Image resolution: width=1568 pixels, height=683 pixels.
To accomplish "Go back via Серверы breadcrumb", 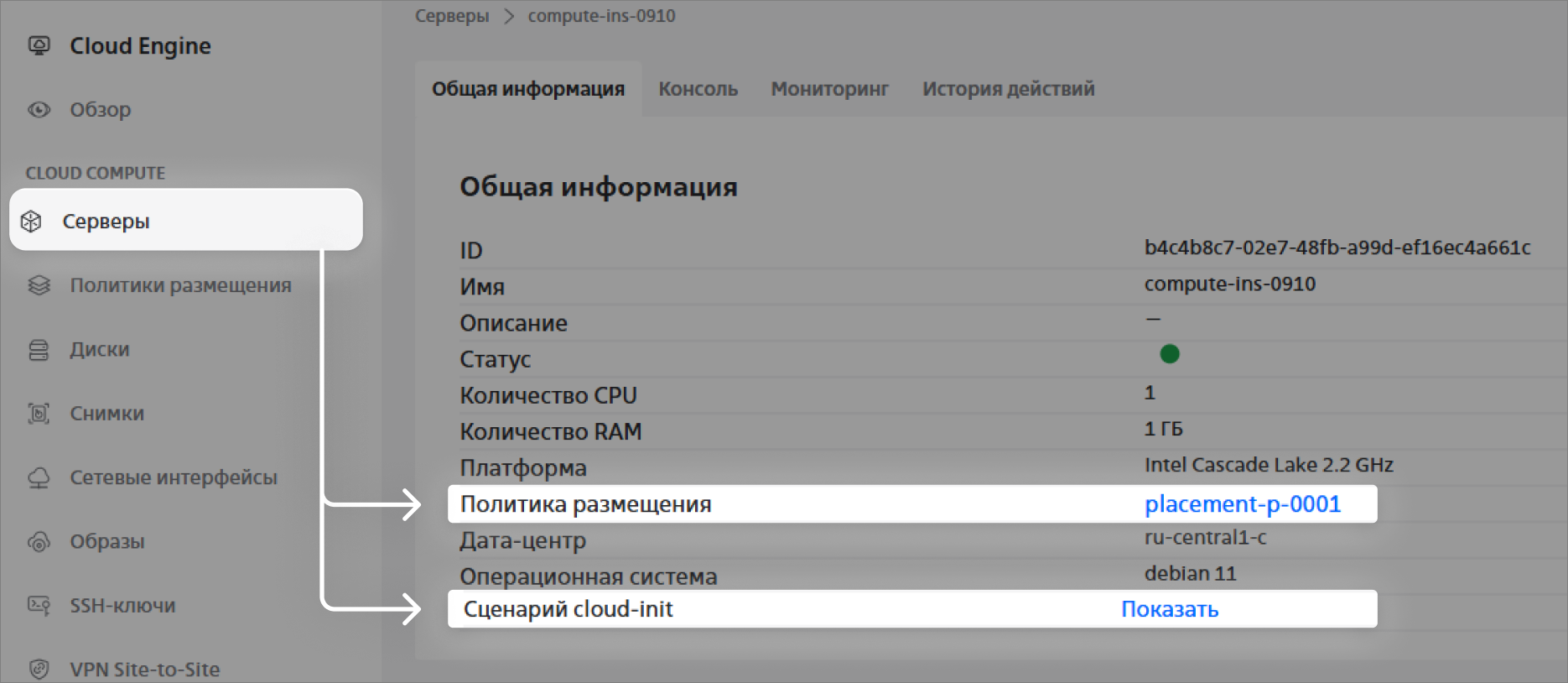I will (452, 16).
